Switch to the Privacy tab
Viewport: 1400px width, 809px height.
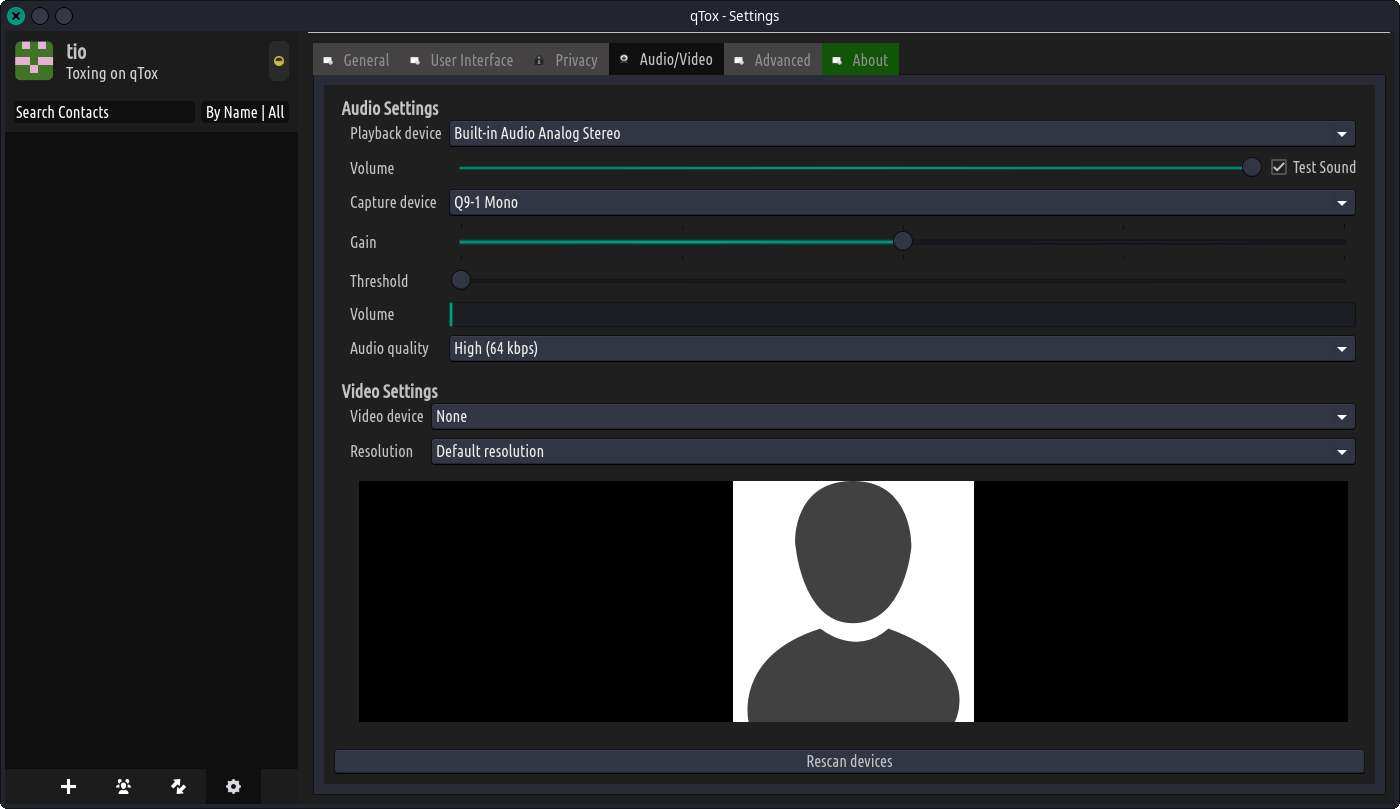pos(566,60)
